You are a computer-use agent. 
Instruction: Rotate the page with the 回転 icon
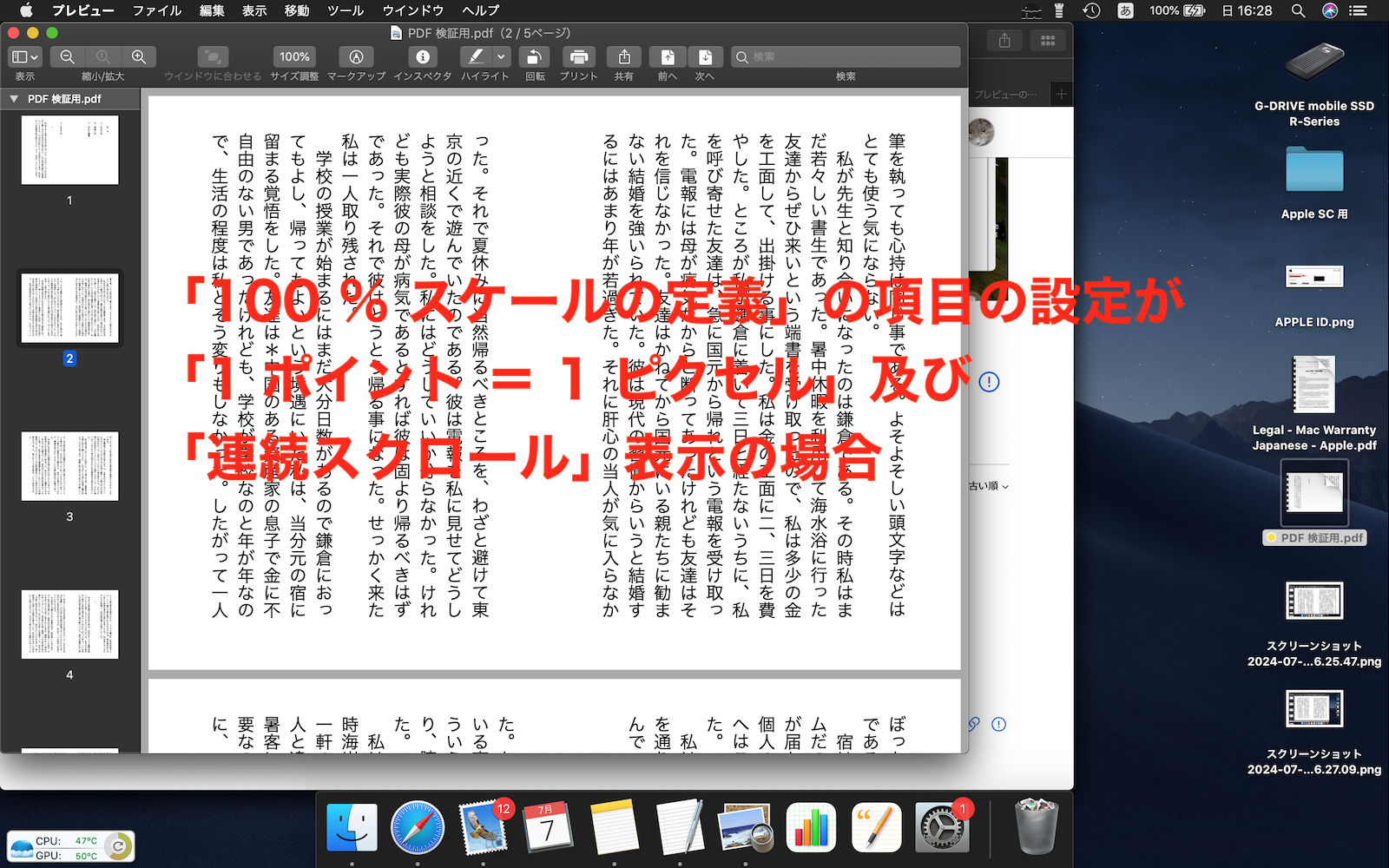[535, 56]
